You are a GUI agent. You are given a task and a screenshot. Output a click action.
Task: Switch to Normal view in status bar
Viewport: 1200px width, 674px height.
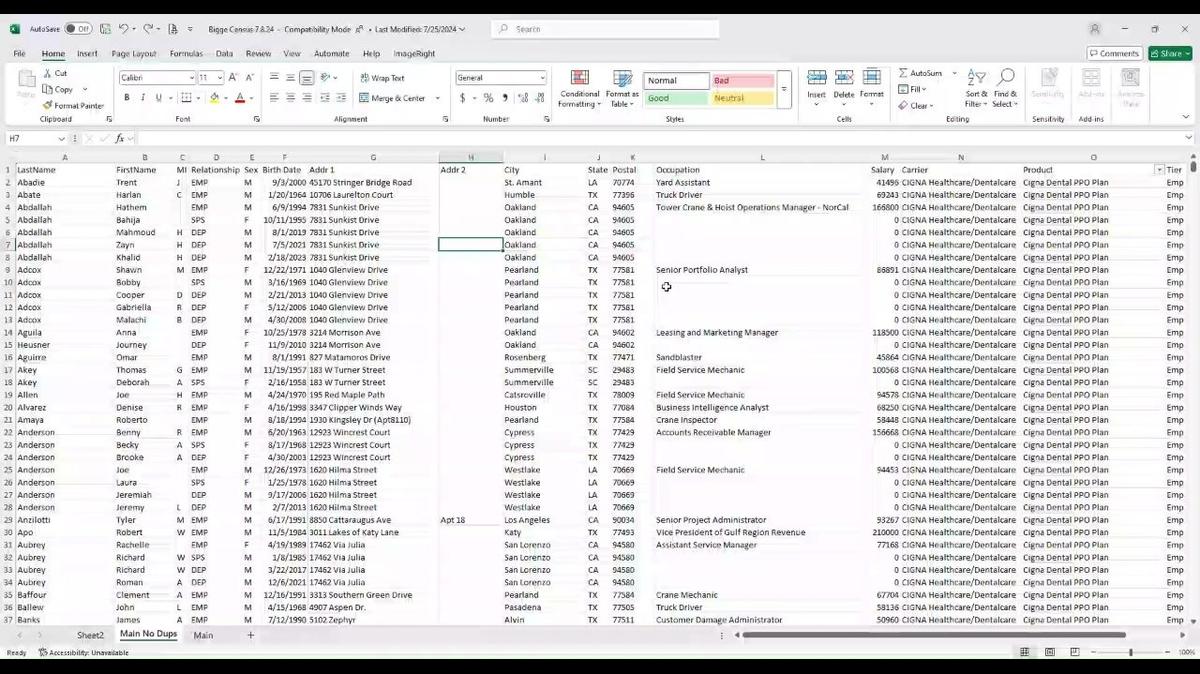[x=1024, y=652]
